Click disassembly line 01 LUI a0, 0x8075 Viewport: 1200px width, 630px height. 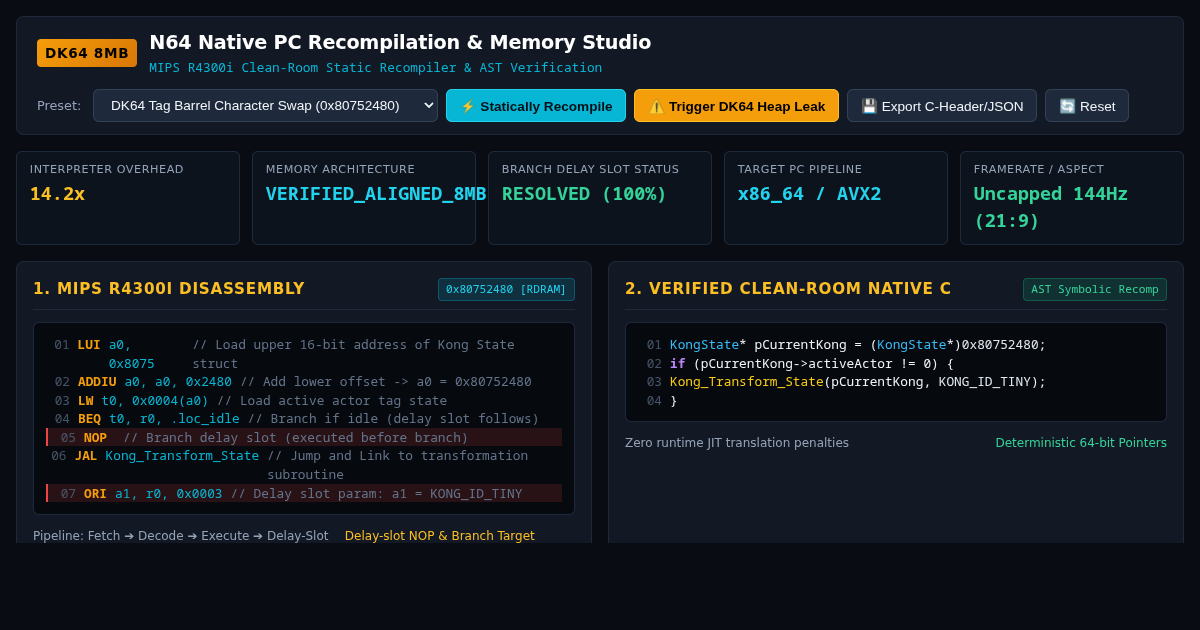(304, 354)
